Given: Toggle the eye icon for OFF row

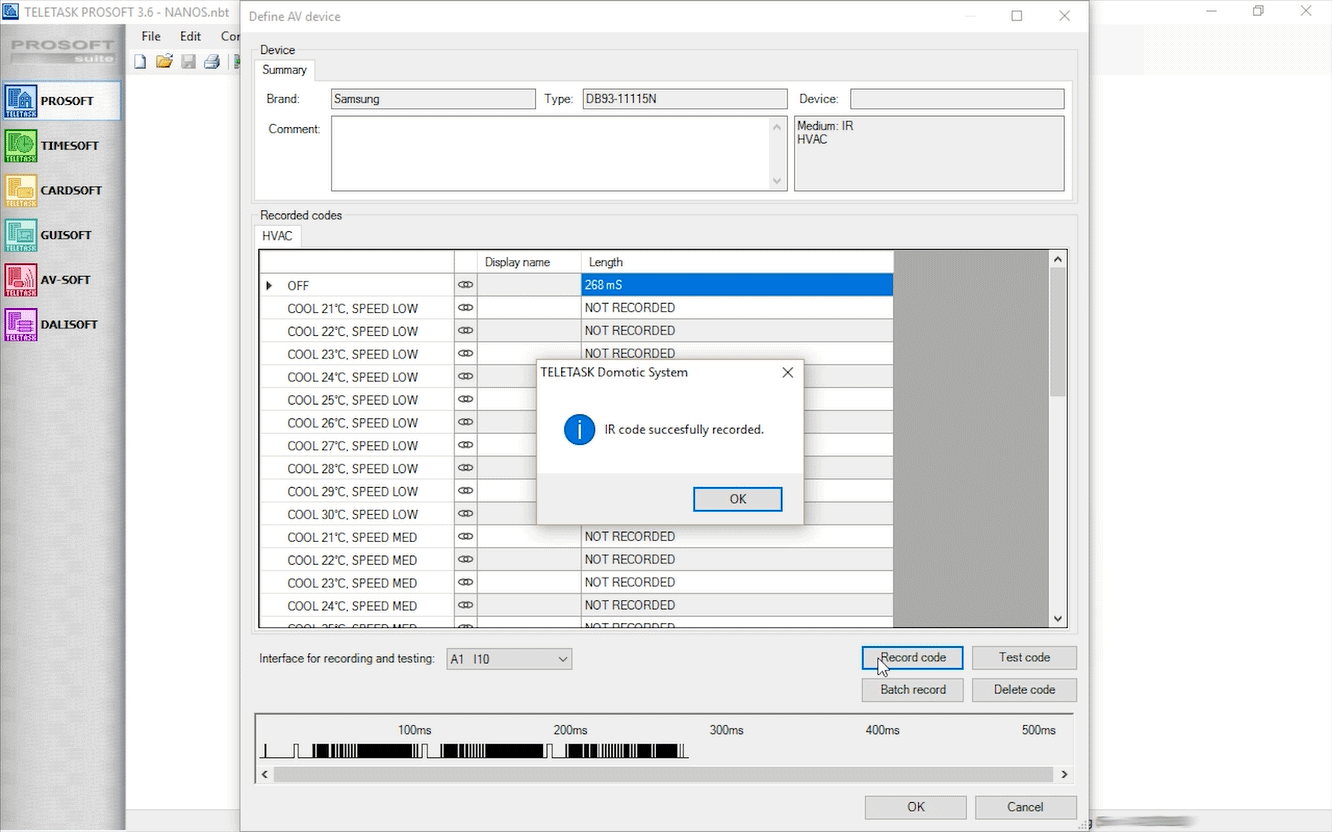Looking at the screenshot, I should (465, 285).
